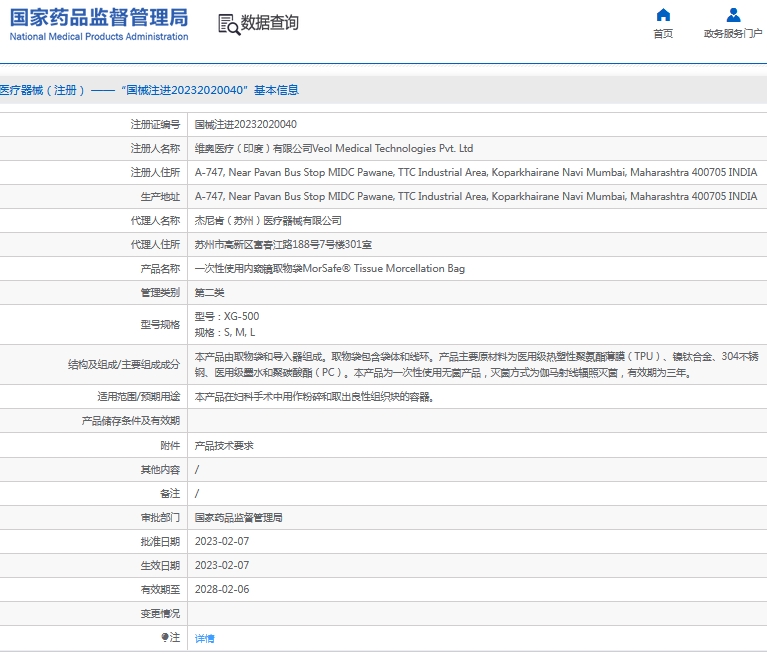Open the 政务服务门户 person icon
The width and height of the screenshot is (767, 656).
point(733,15)
